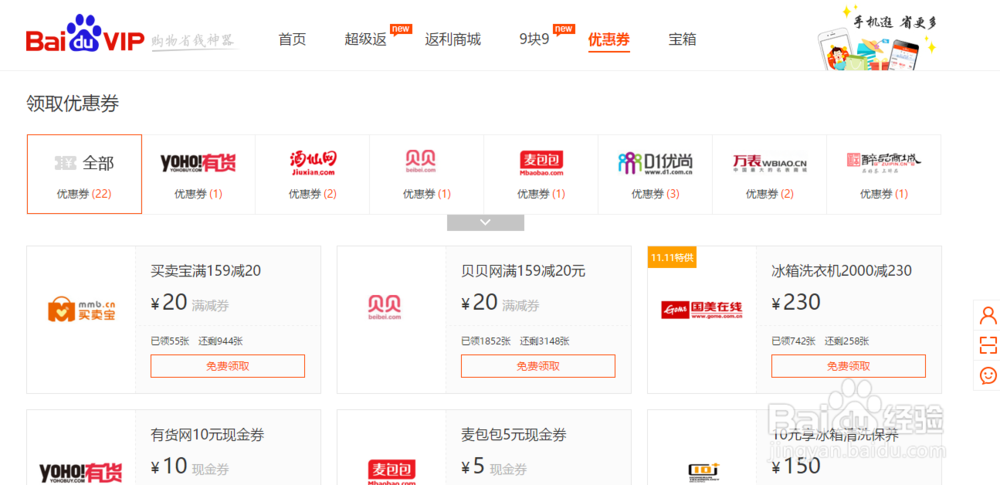Open the 9块9 navigation tab
Image resolution: width=1000 pixels, height=485 pixels.
[534, 40]
